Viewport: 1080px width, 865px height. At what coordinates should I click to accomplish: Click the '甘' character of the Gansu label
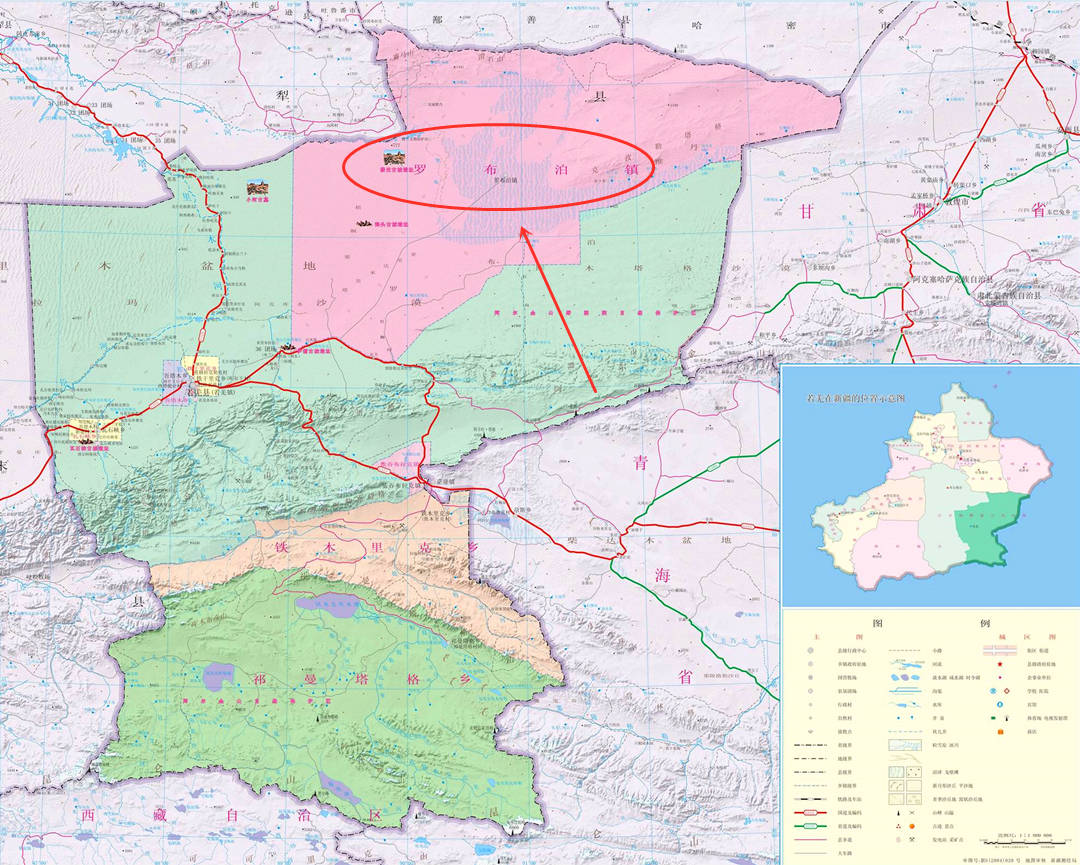click(x=807, y=211)
